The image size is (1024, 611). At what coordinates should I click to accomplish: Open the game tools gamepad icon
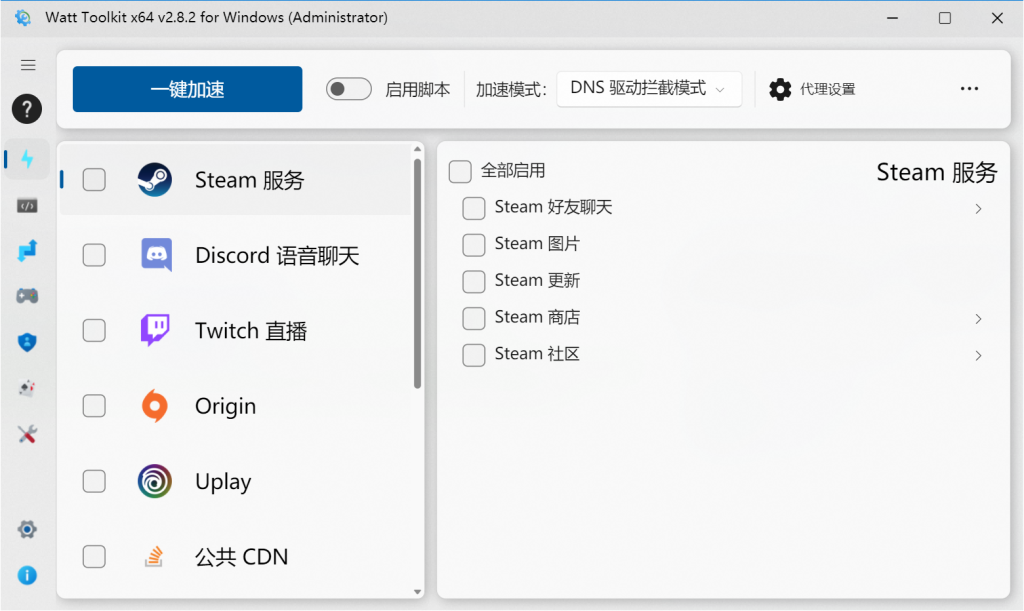pos(27,295)
